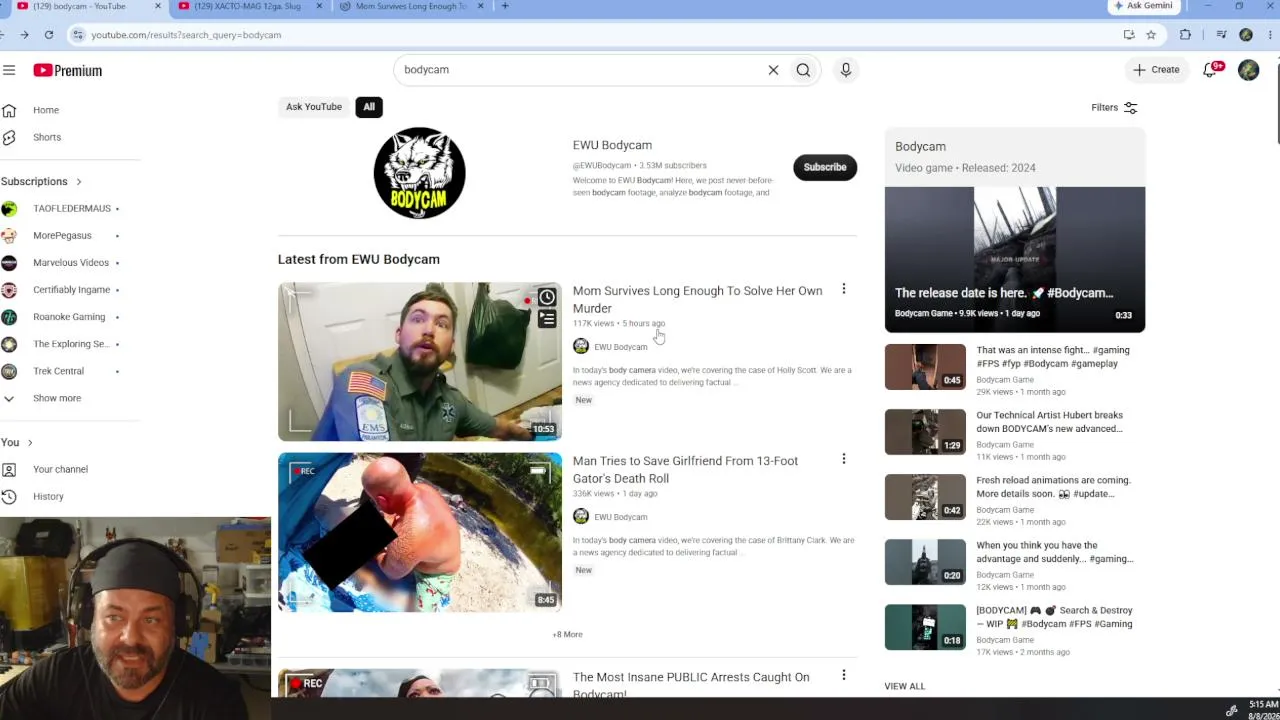
Task: Open the Certifiably Ingame subscription
Action: [71, 289]
